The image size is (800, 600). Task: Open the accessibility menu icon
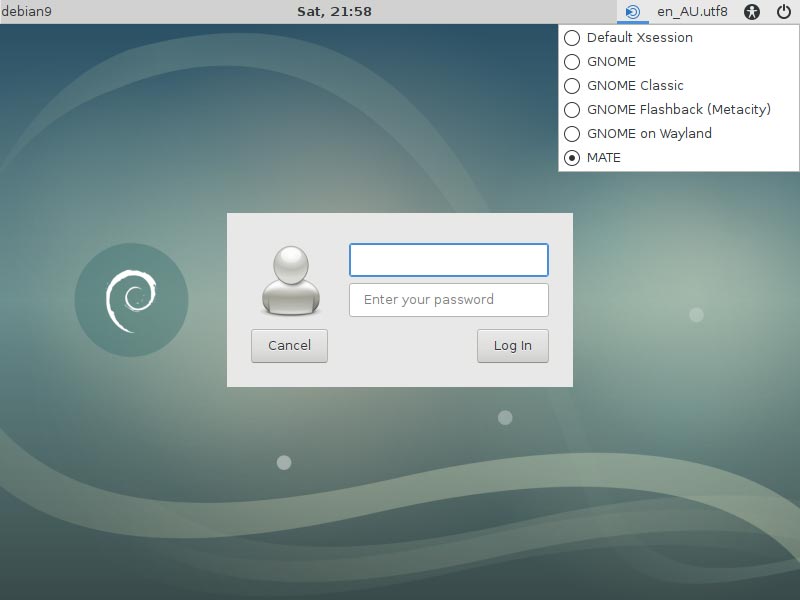752,12
